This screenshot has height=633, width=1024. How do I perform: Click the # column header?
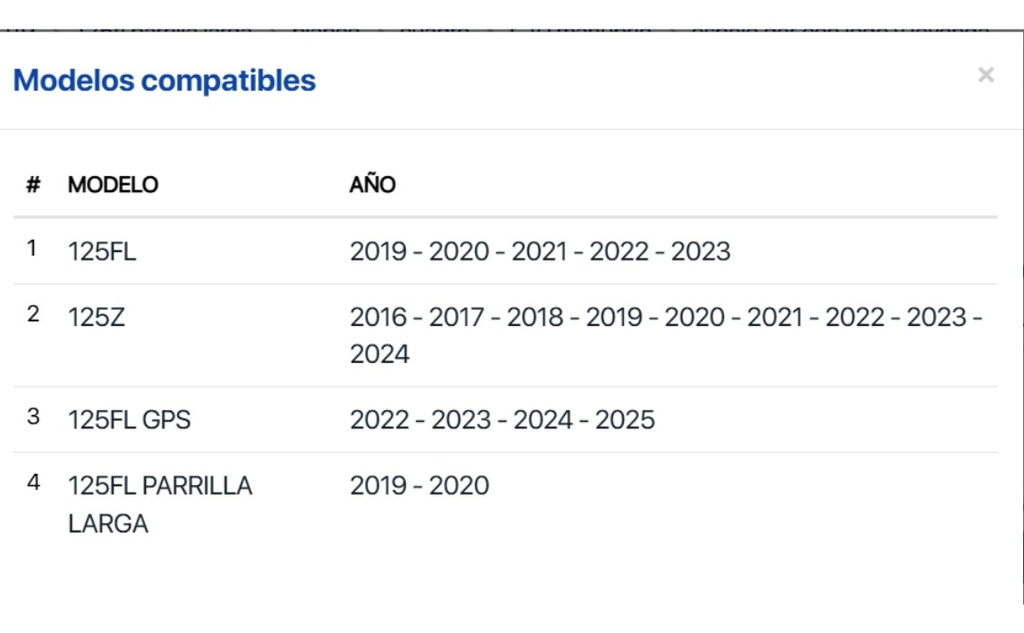tap(34, 185)
